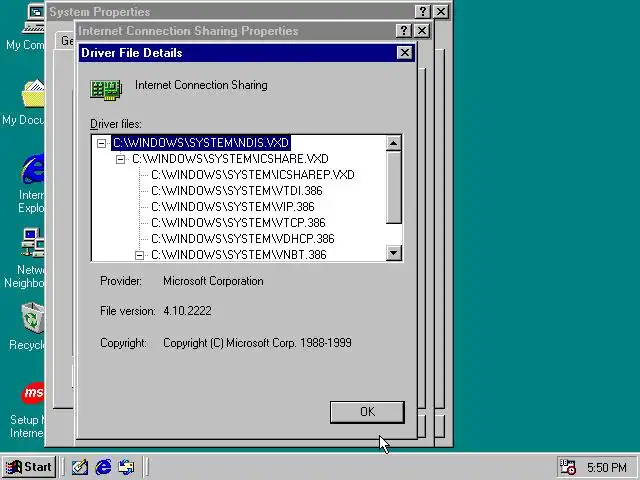Click the Copyright (C) Microsoft Corp. text
The height and width of the screenshot is (480, 640).
pyautogui.click(x=257, y=343)
